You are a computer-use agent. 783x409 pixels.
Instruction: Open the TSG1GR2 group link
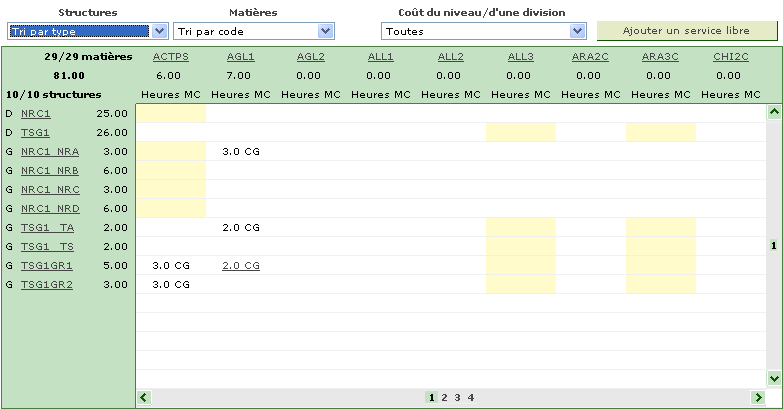coord(46,284)
